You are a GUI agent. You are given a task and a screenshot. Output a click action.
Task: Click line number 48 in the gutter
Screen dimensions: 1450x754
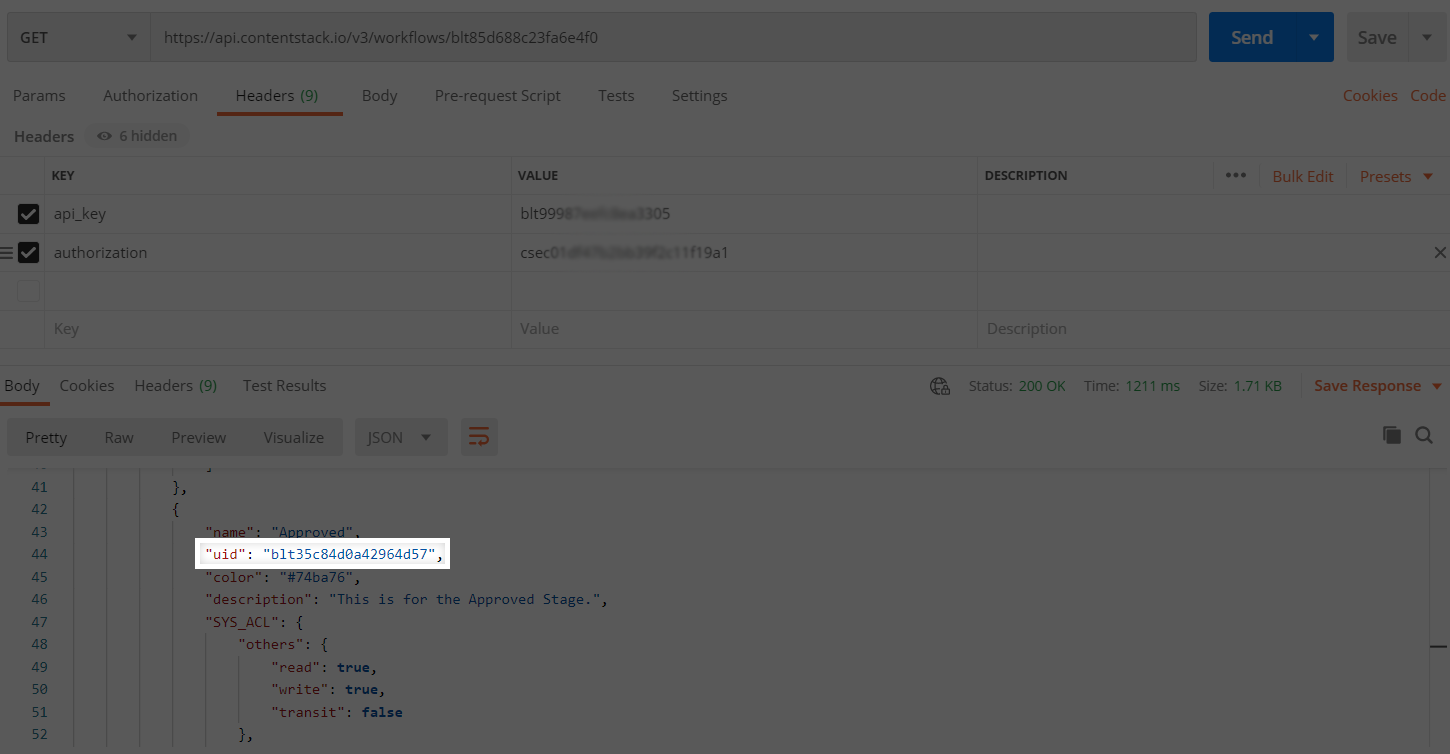pos(39,644)
